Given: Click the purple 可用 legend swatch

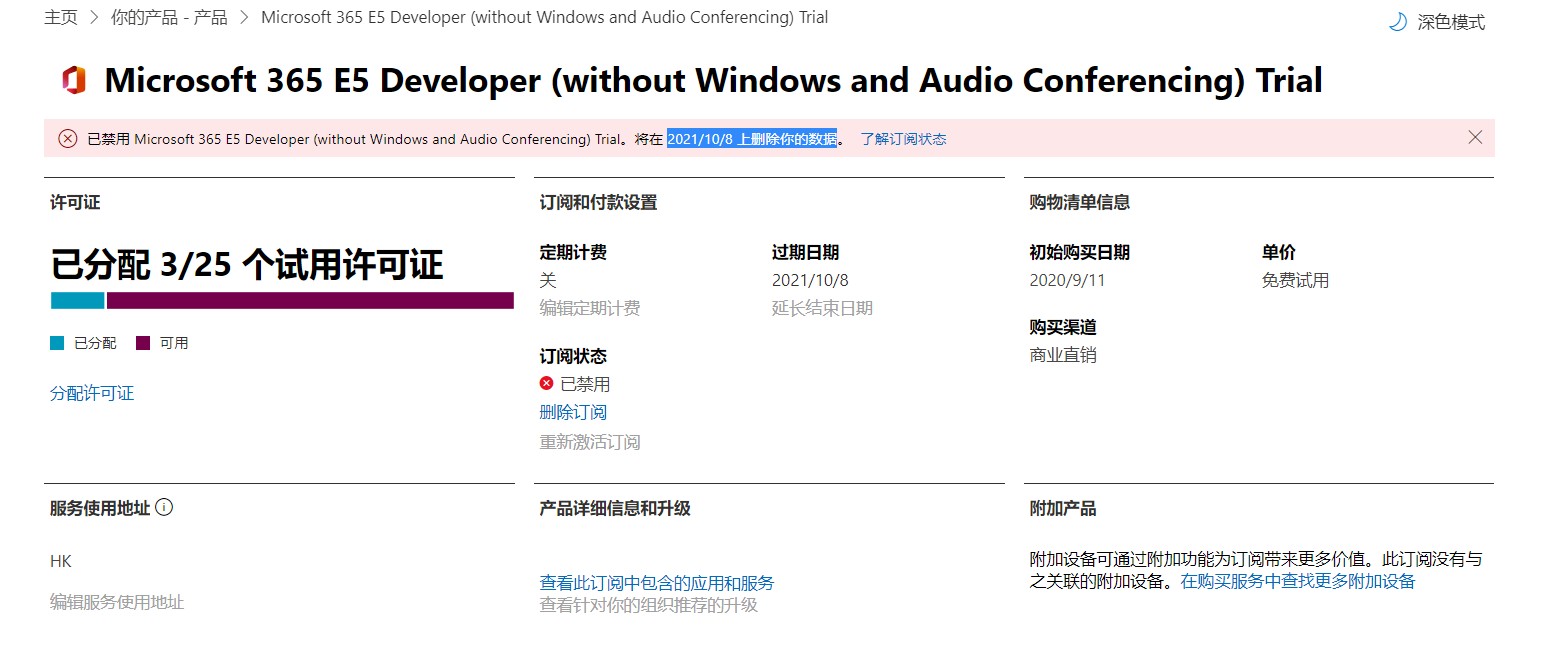Looking at the screenshot, I should click(143, 343).
